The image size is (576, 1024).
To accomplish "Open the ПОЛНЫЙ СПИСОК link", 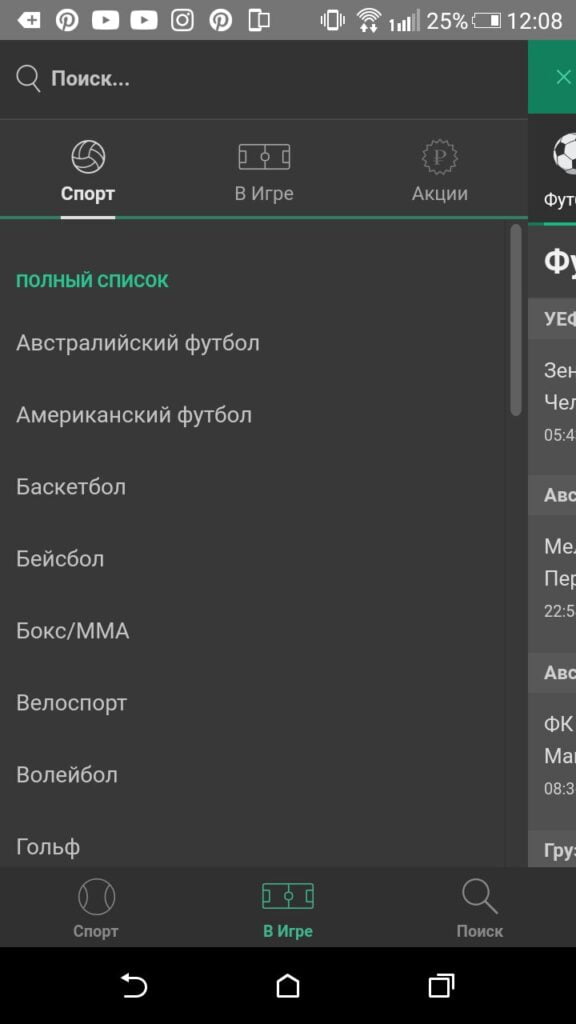I will point(92,280).
